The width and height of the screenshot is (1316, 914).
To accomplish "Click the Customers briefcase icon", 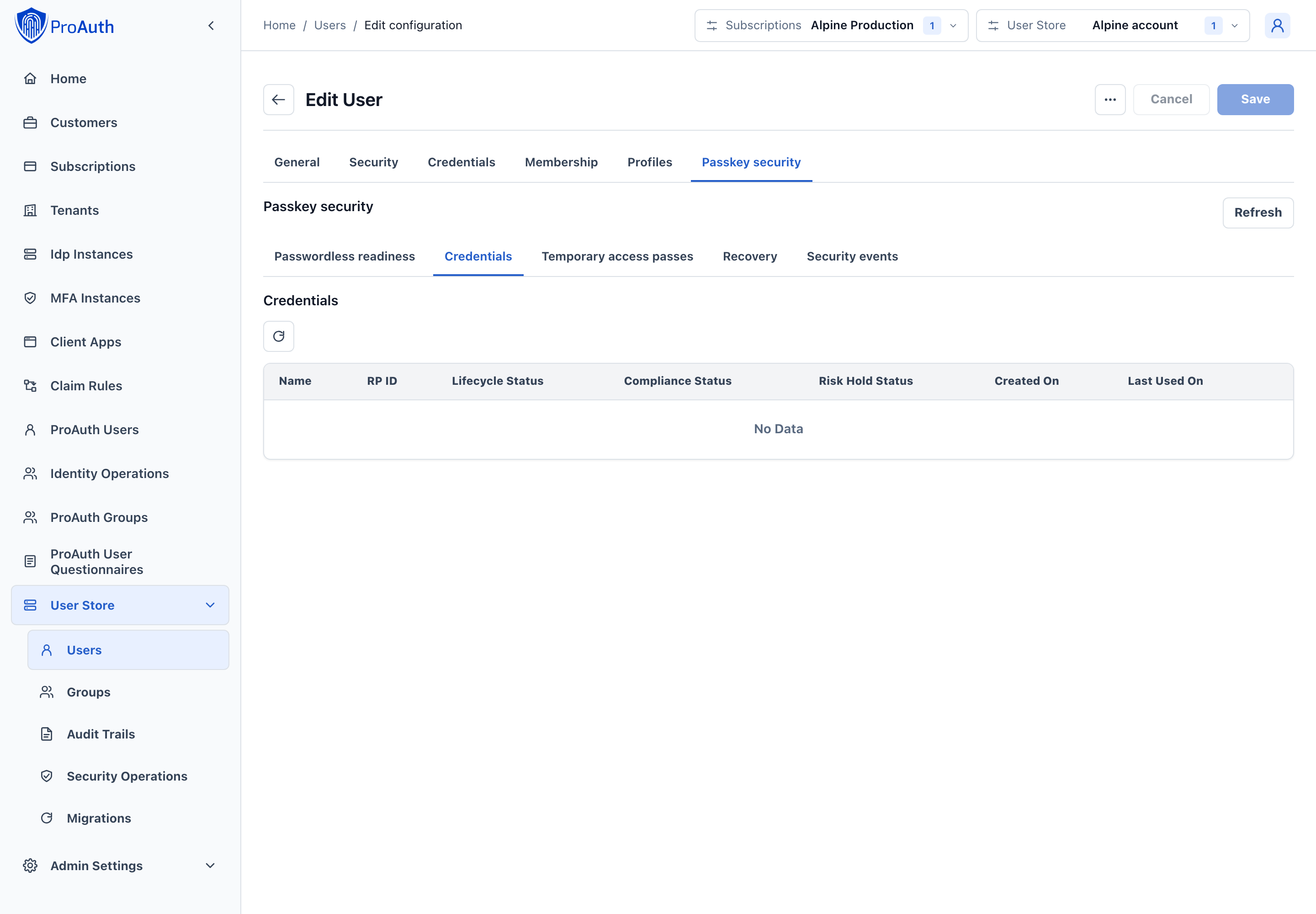I will 30,122.
